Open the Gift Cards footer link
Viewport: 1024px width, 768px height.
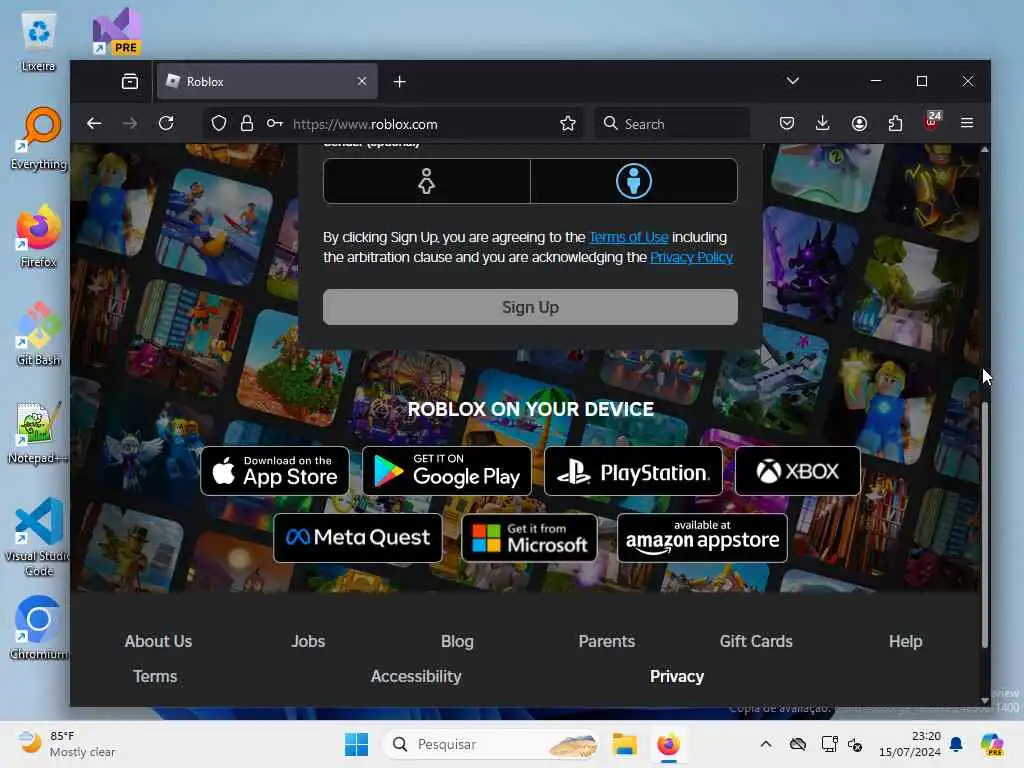756,641
